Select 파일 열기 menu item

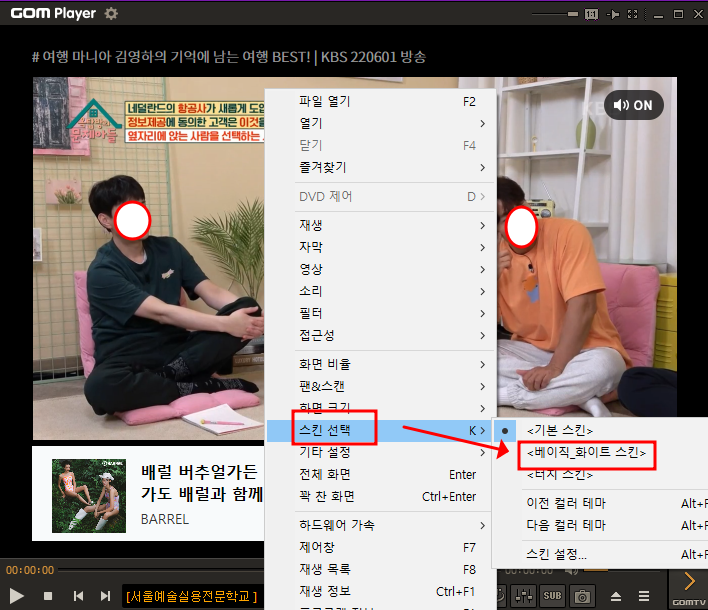[x=382, y=102]
